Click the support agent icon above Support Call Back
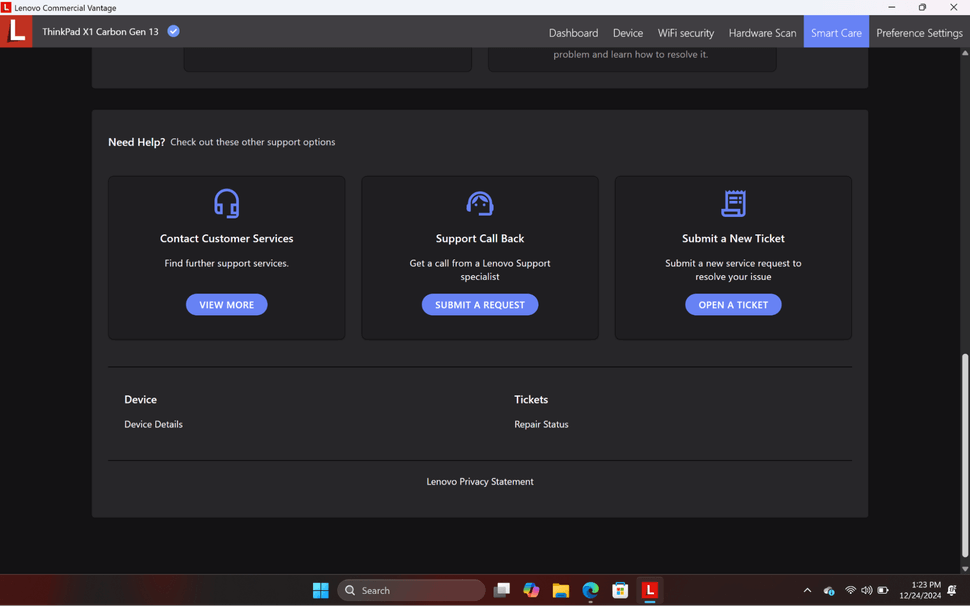This screenshot has height=606, width=970. pos(479,203)
